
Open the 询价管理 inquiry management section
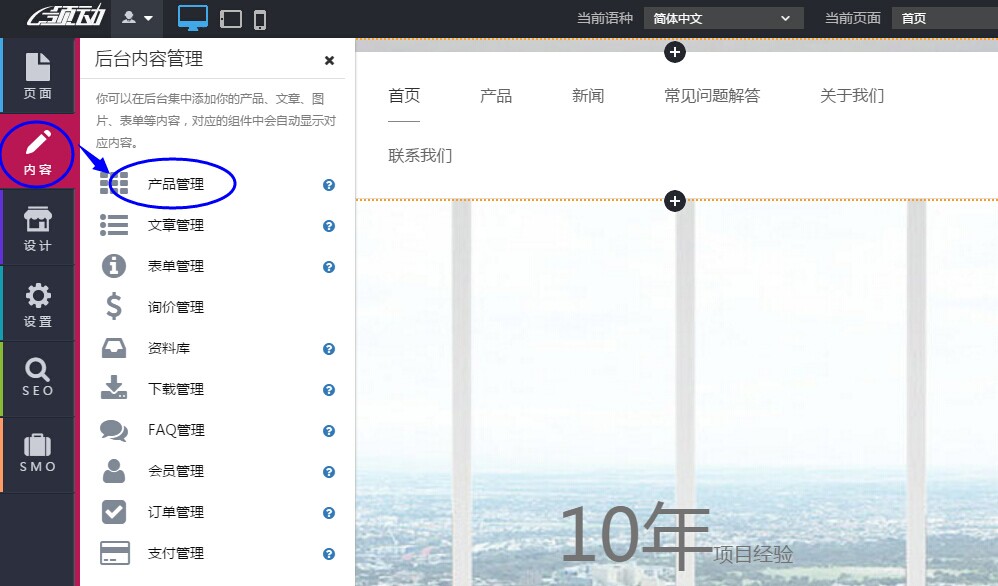[175, 307]
